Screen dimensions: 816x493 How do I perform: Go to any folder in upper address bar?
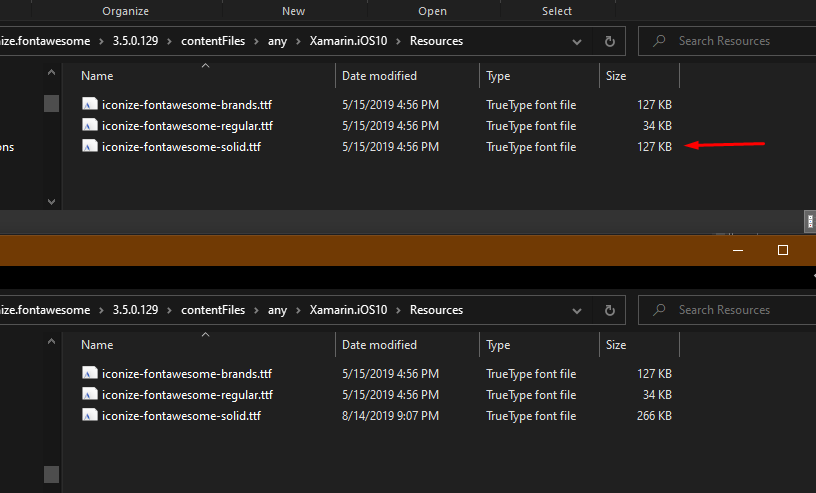[277, 41]
